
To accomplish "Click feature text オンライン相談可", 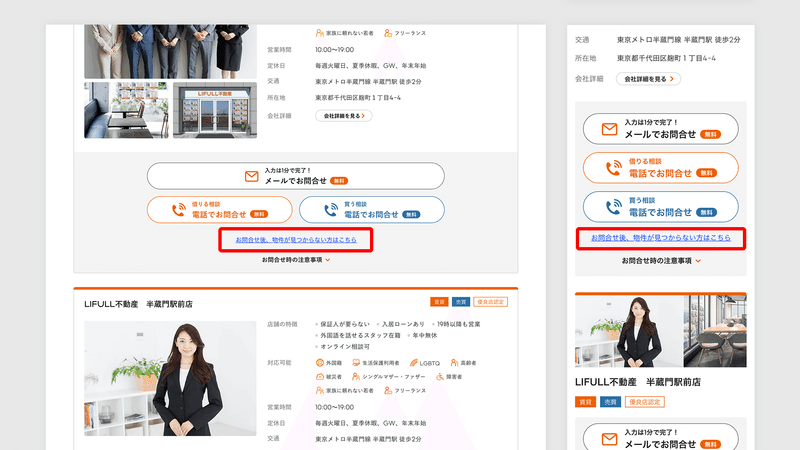I will pos(345,346).
